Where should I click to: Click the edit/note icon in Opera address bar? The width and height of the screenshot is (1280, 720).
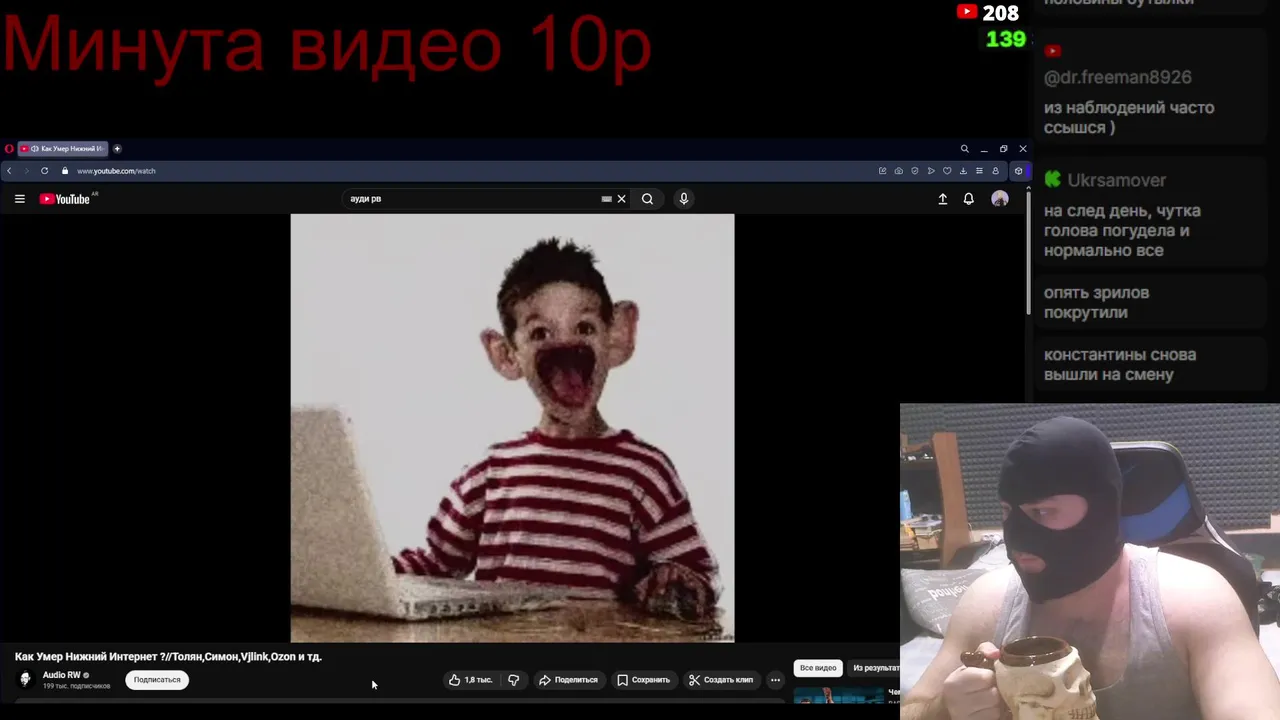point(883,171)
